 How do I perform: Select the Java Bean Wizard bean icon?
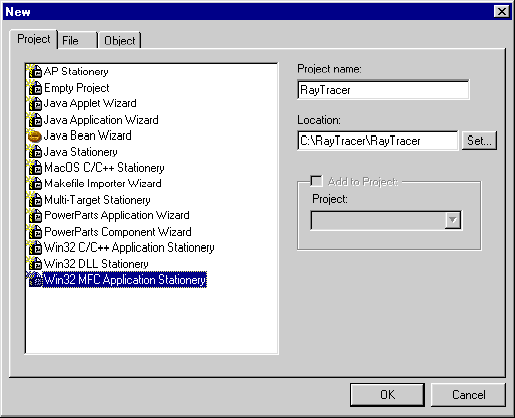(34, 136)
